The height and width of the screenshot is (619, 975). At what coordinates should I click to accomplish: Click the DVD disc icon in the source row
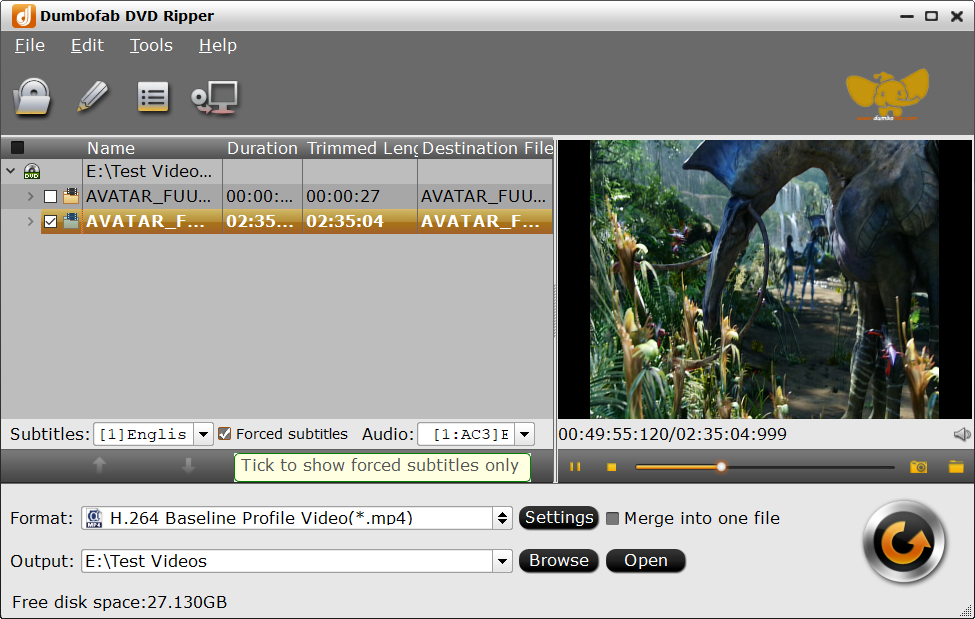pos(32,171)
